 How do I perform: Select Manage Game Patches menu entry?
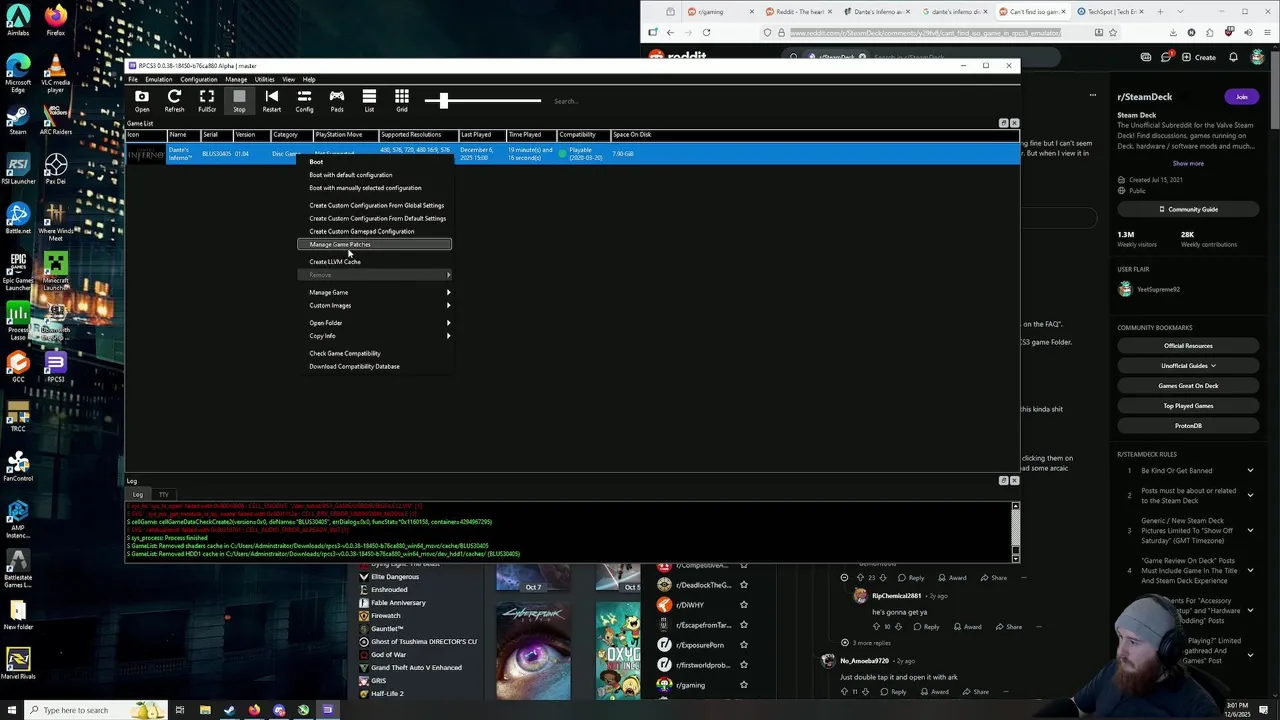(375, 244)
